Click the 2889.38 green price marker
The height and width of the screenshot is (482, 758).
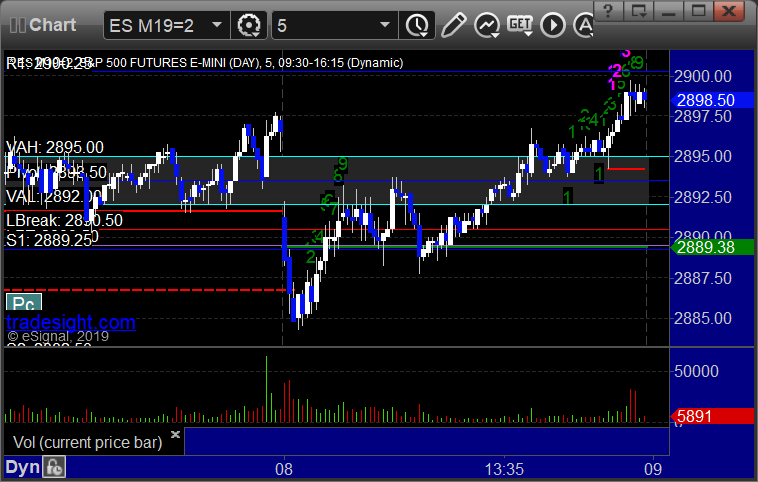click(712, 247)
